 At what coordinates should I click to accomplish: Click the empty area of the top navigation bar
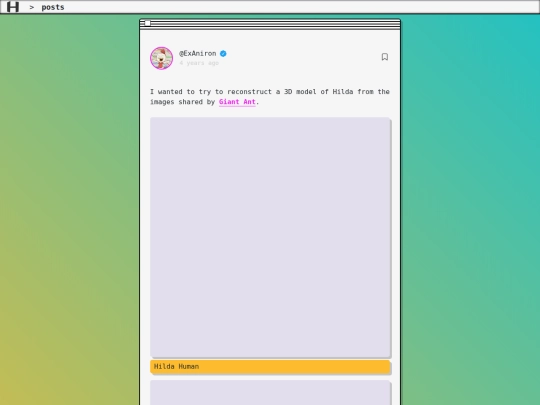click(x=300, y=7)
